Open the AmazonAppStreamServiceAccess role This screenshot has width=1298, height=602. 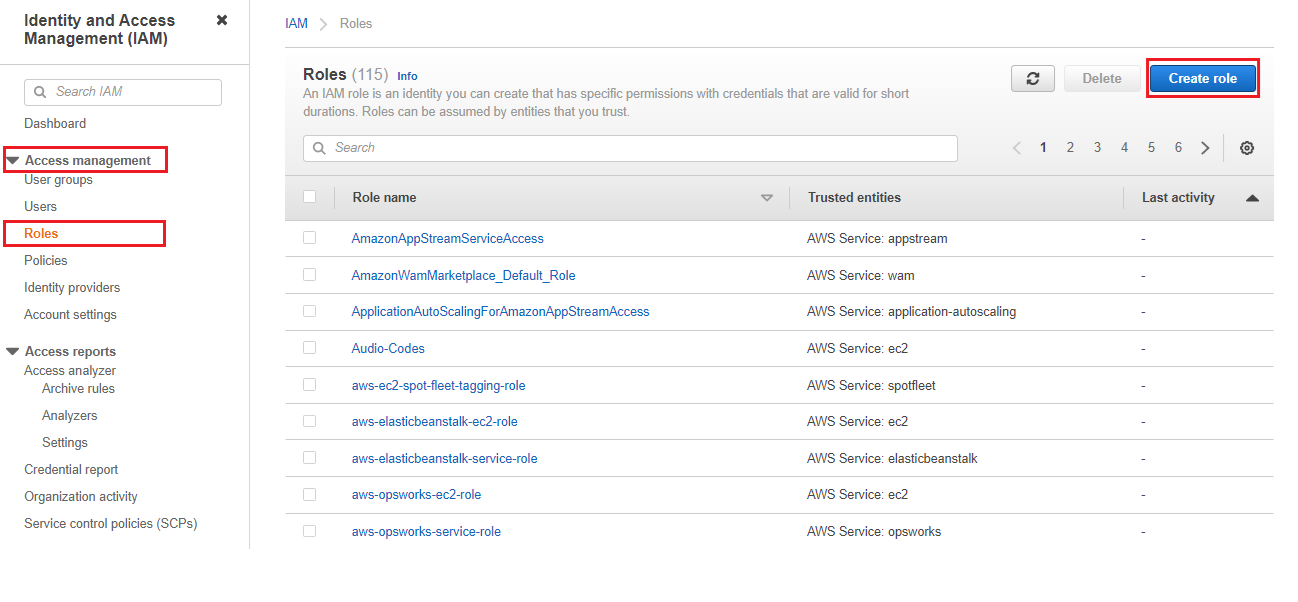tap(448, 239)
